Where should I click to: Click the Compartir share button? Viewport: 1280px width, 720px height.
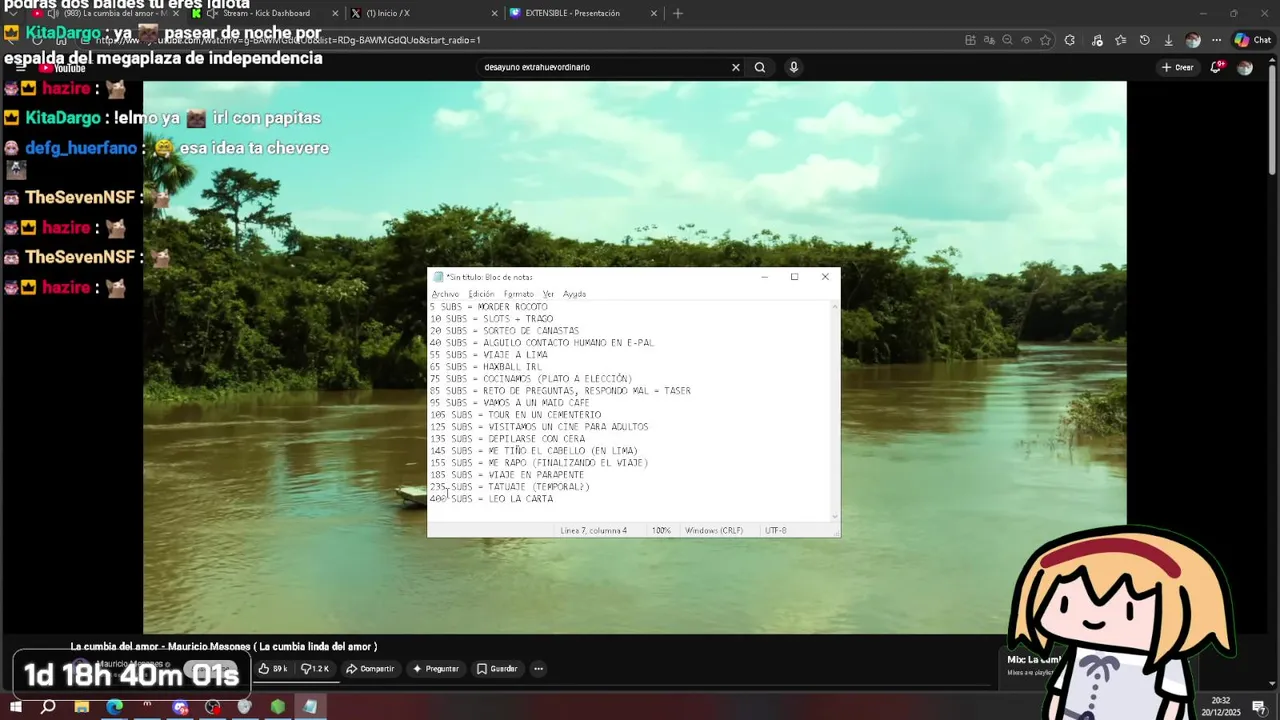[x=370, y=668]
